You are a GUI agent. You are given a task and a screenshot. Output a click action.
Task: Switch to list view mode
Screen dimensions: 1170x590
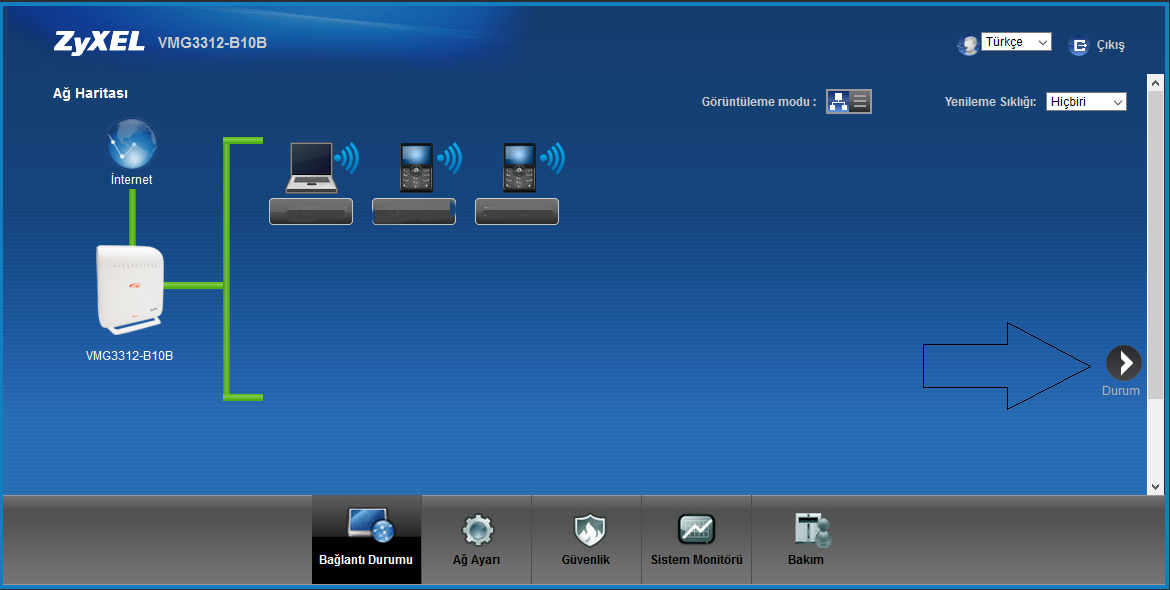pos(860,101)
